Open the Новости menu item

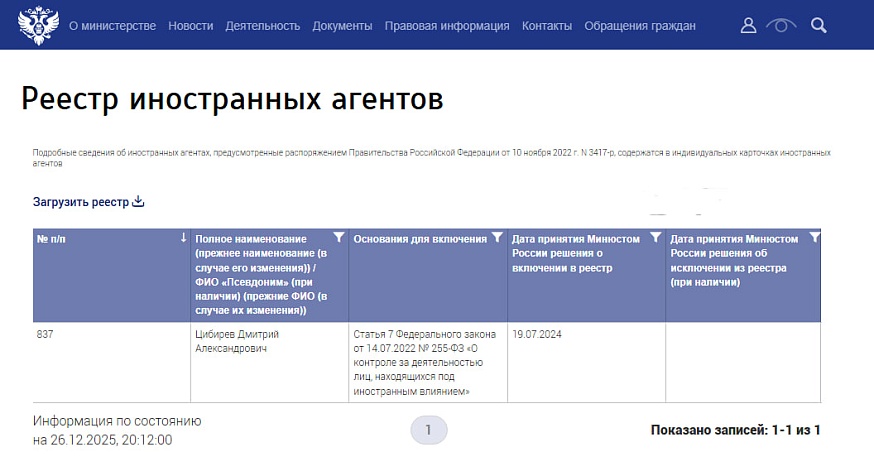(191, 26)
